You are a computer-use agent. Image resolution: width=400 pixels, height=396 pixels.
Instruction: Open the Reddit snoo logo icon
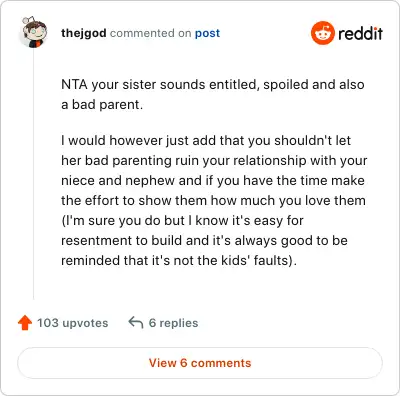pyautogui.click(x=322, y=33)
